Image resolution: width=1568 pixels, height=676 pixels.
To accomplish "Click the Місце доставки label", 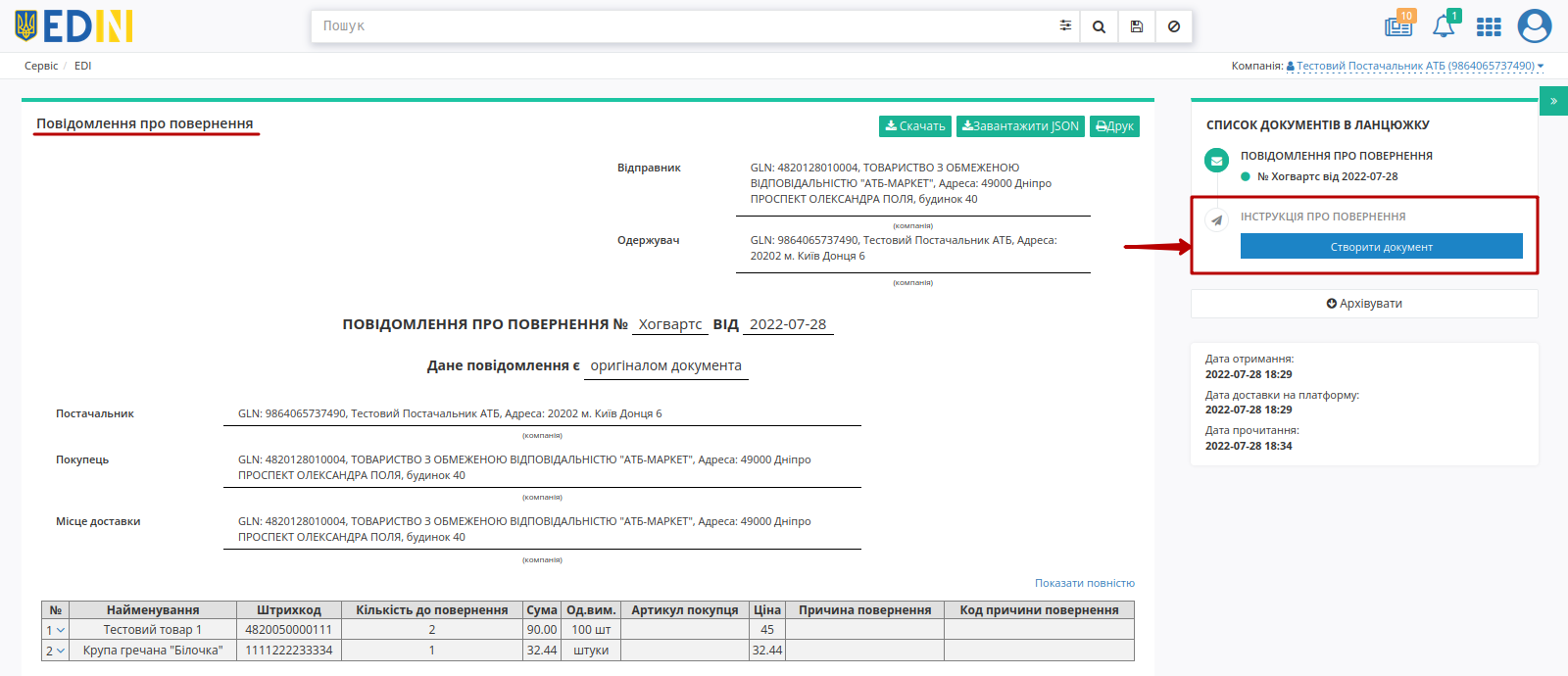I will tap(98, 521).
